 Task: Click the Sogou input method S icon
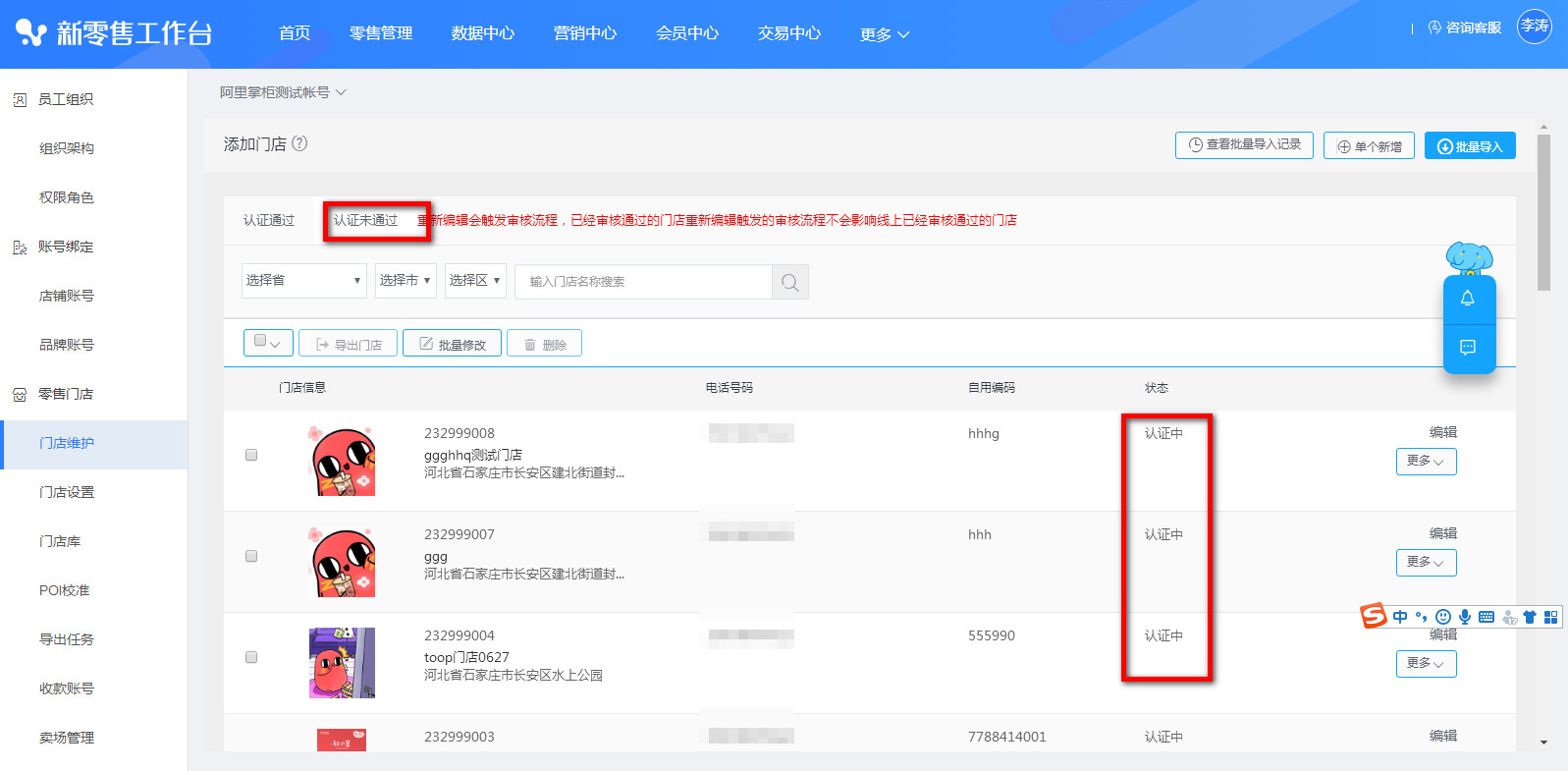1374,616
